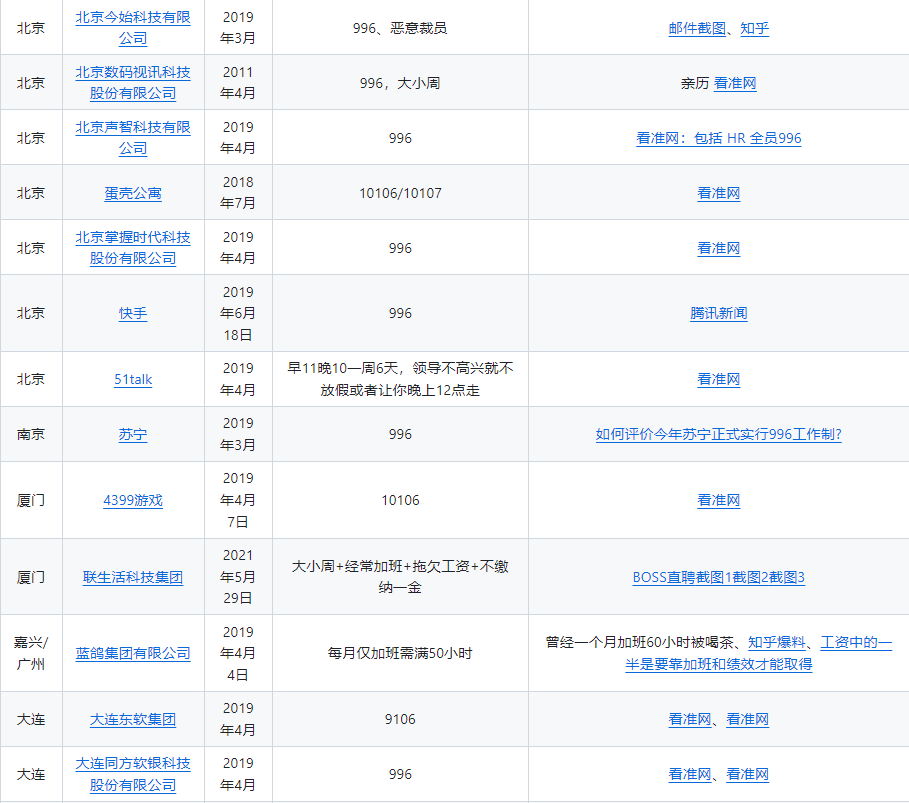The width and height of the screenshot is (909, 803).
Task: Open second 看准网 link in 大连同方软银 row
Action: click(748, 774)
